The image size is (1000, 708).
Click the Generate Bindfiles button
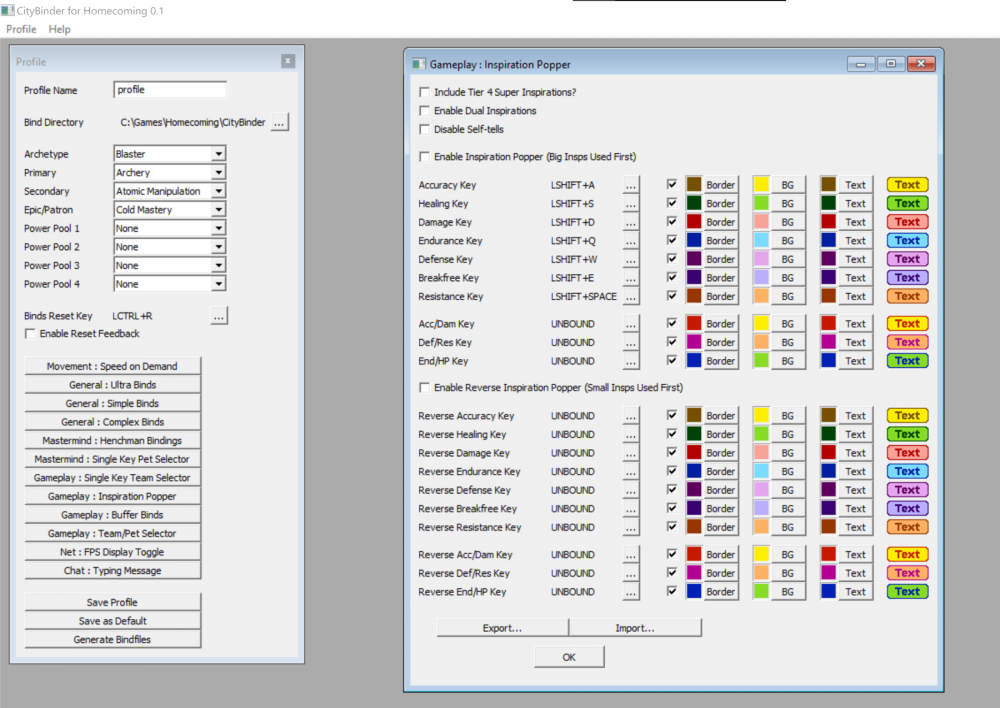(x=112, y=640)
